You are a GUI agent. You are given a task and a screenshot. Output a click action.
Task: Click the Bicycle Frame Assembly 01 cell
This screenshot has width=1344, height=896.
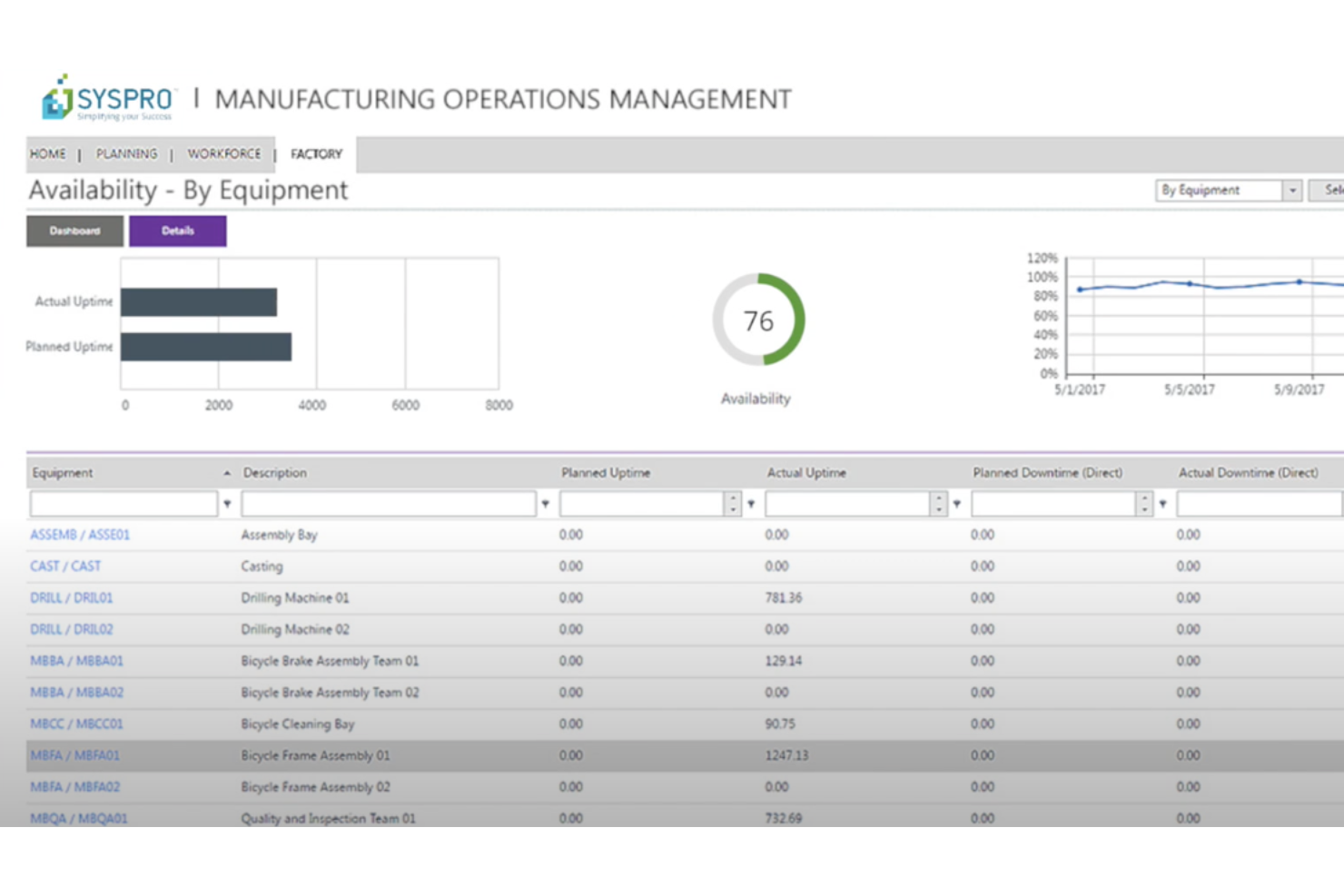pyautogui.click(x=315, y=755)
